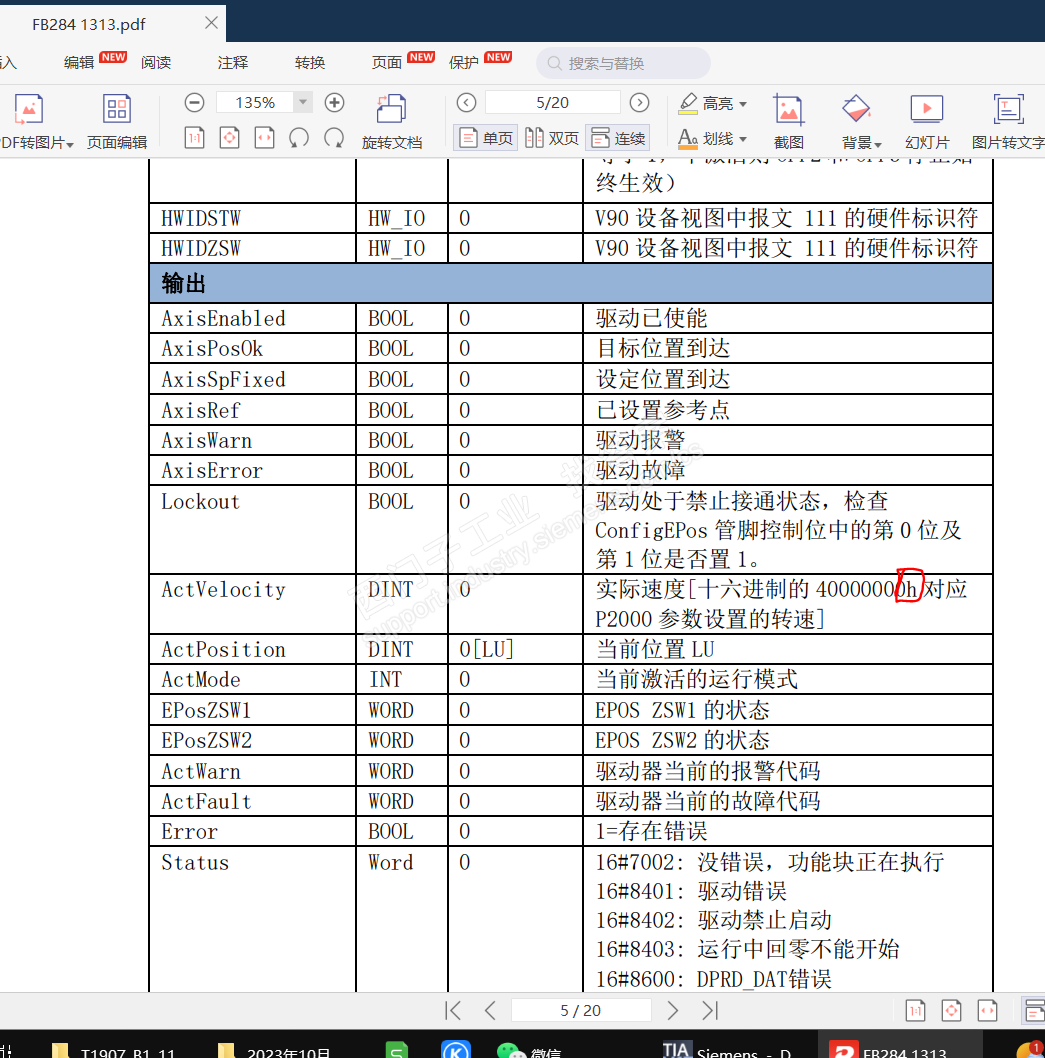Click the zoom value 135% field
The height and width of the screenshot is (1058, 1045).
coord(255,103)
